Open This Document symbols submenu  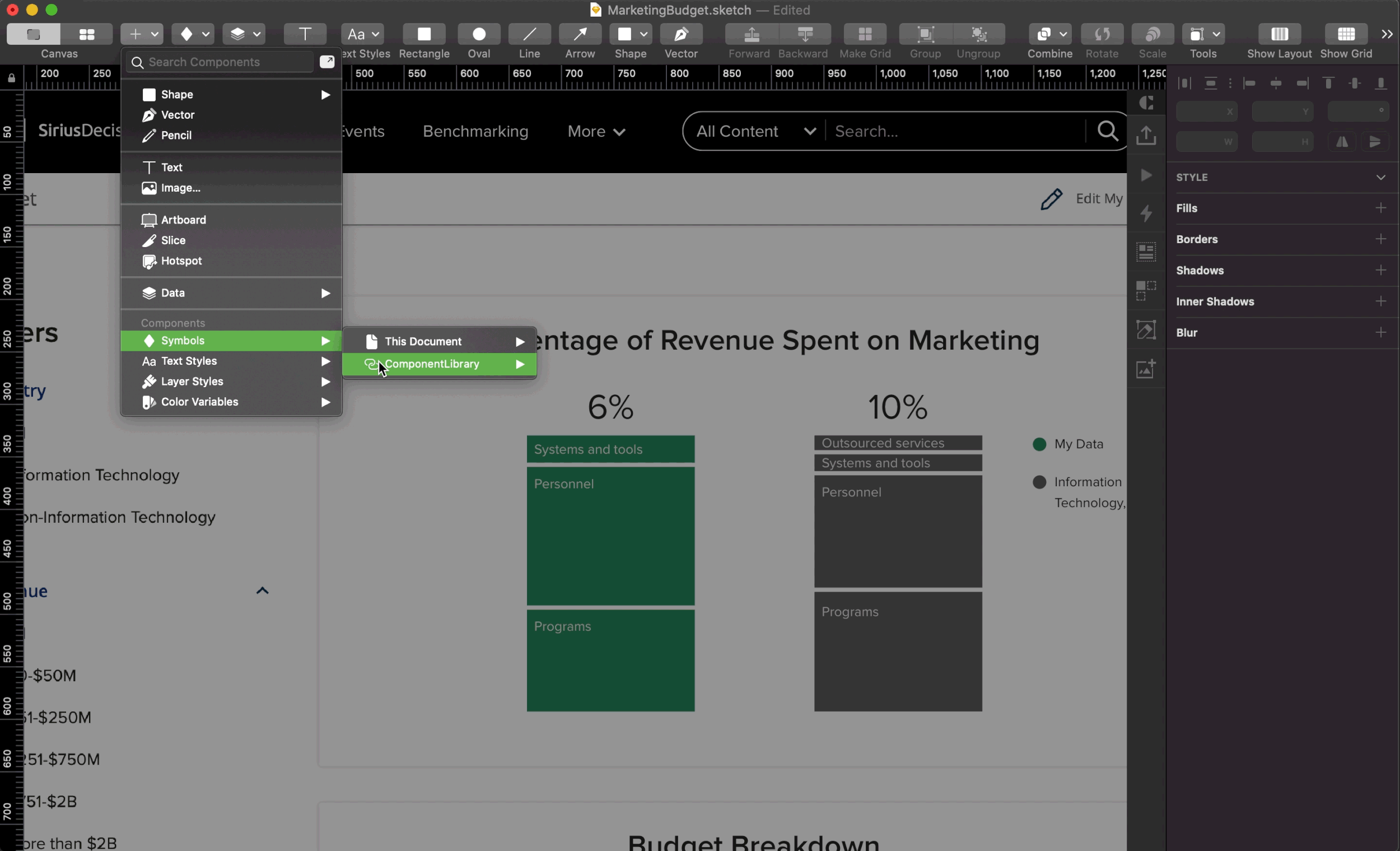[439, 341]
